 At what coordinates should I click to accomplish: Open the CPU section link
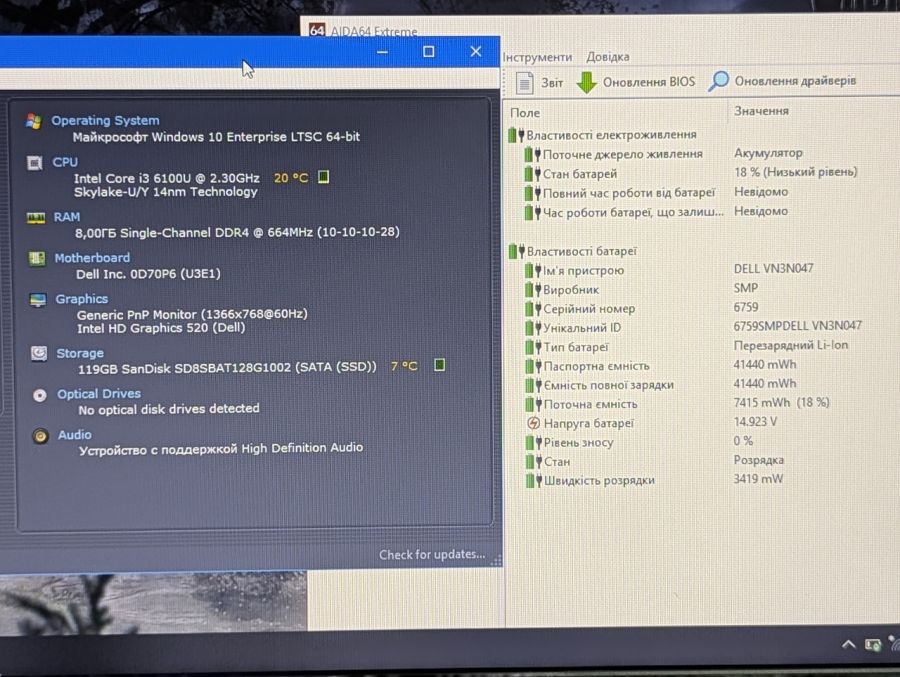tap(65, 162)
